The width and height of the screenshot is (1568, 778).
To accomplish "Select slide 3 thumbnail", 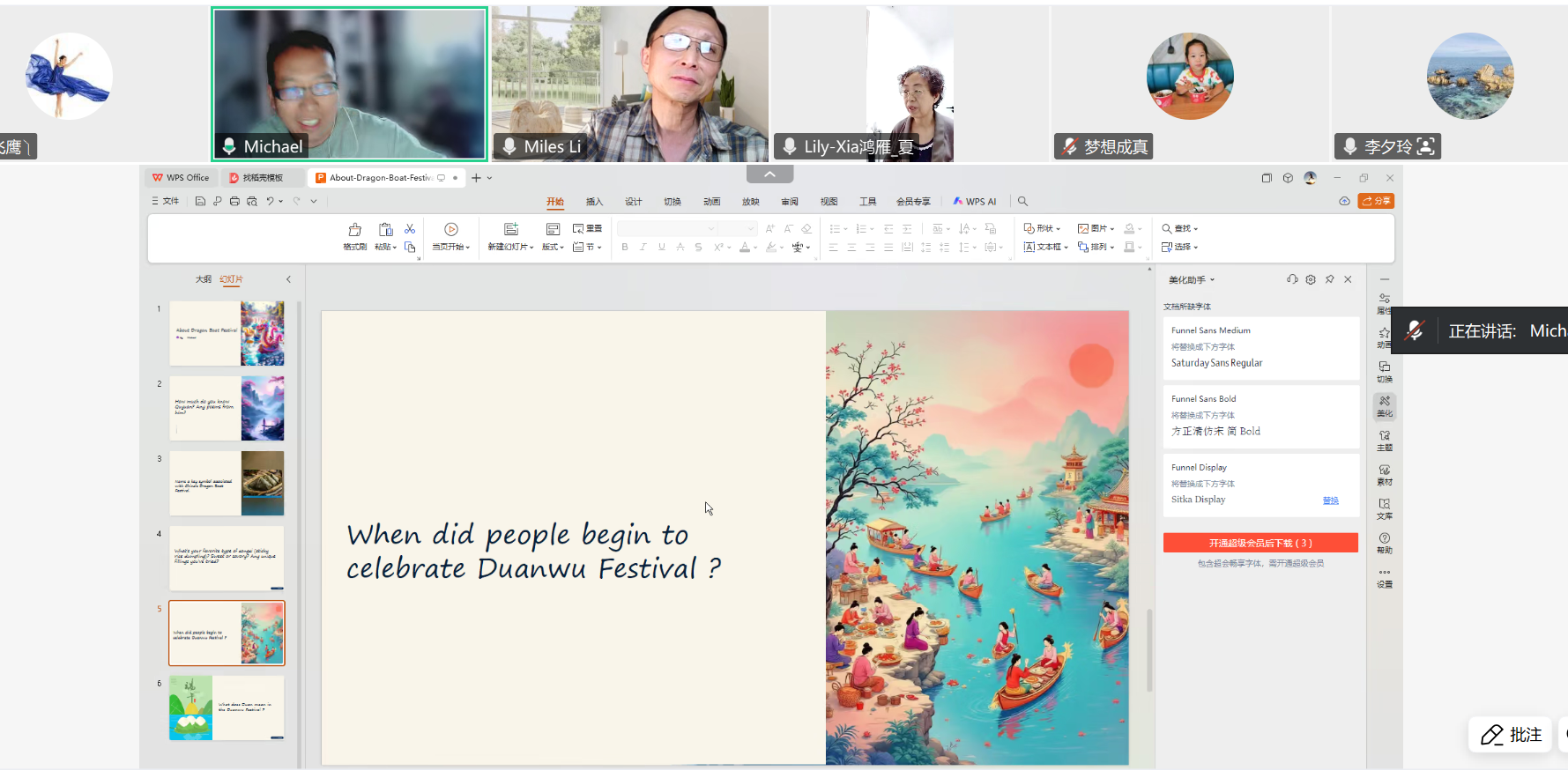I will (x=227, y=483).
